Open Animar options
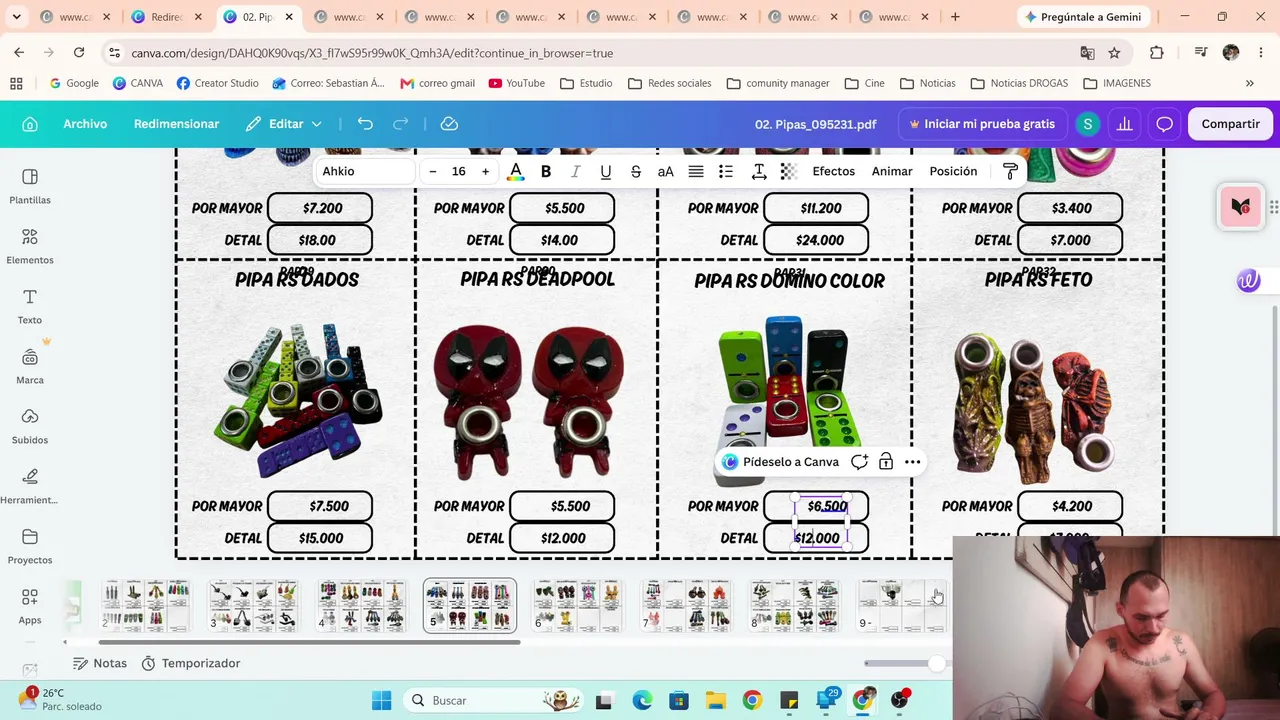The height and width of the screenshot is (720, 1280). click(x=892, y=172)
